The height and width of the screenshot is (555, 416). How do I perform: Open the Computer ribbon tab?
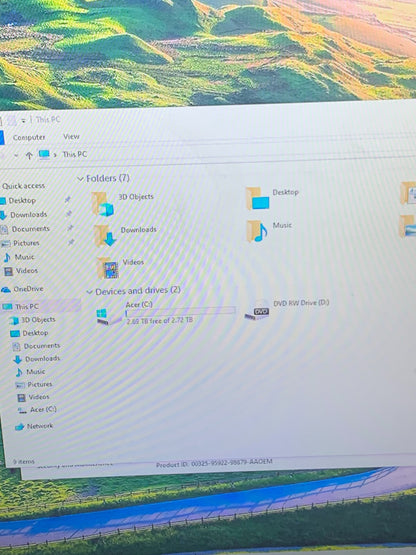pos(29,137)
